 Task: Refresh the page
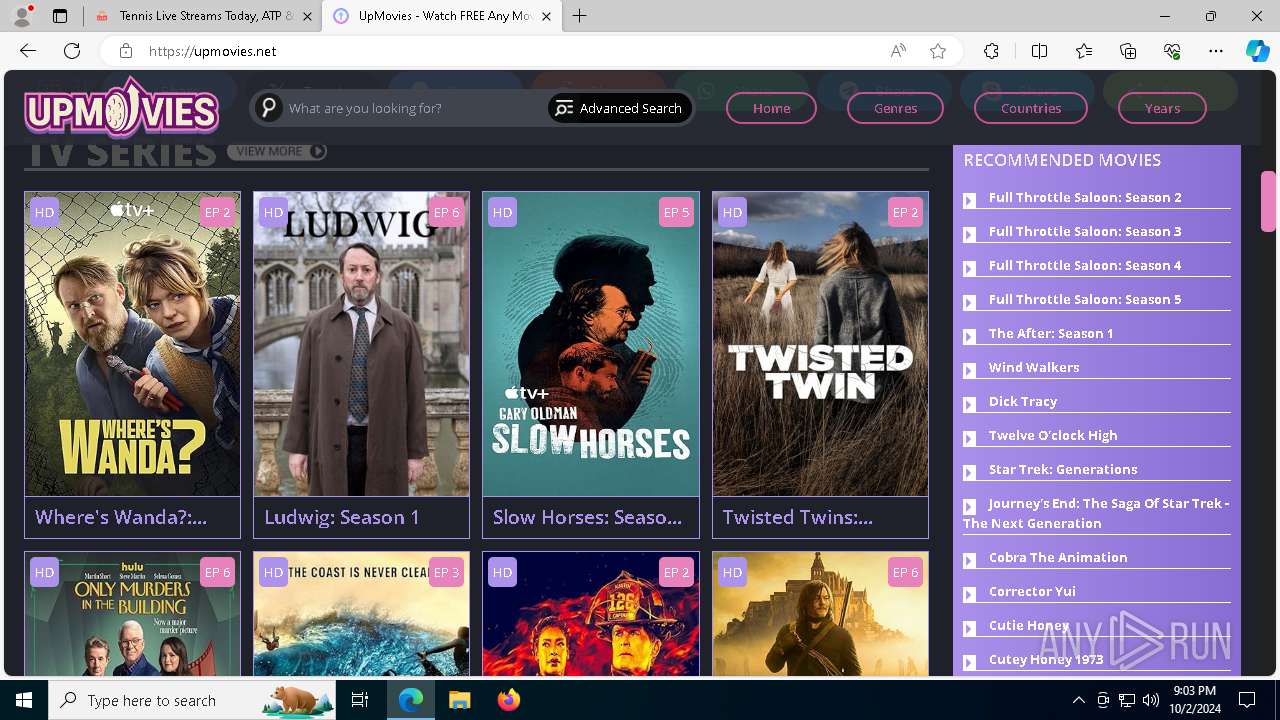pyautogui.click(x=72, y=51)
